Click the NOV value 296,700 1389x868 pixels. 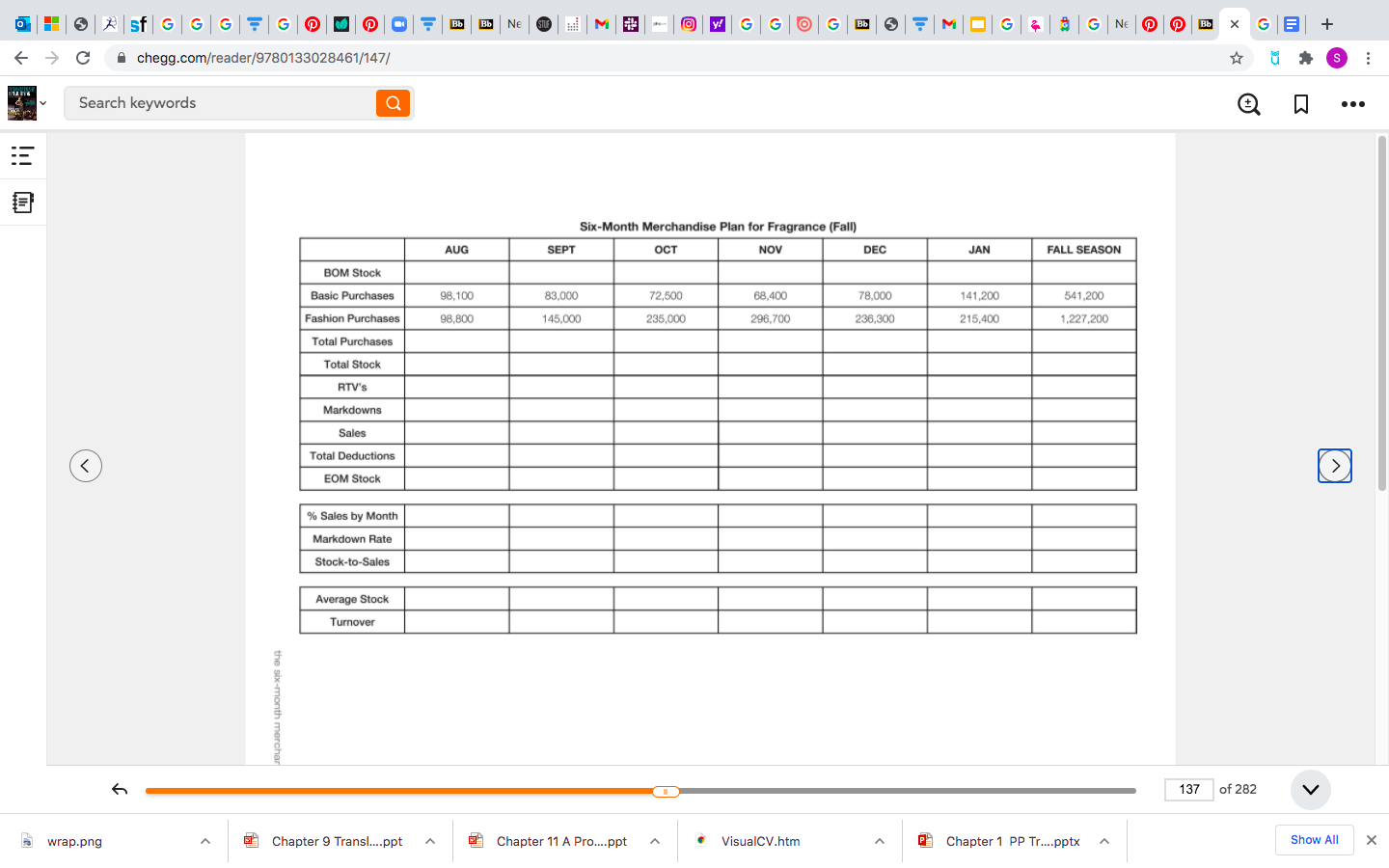[771, 319]
